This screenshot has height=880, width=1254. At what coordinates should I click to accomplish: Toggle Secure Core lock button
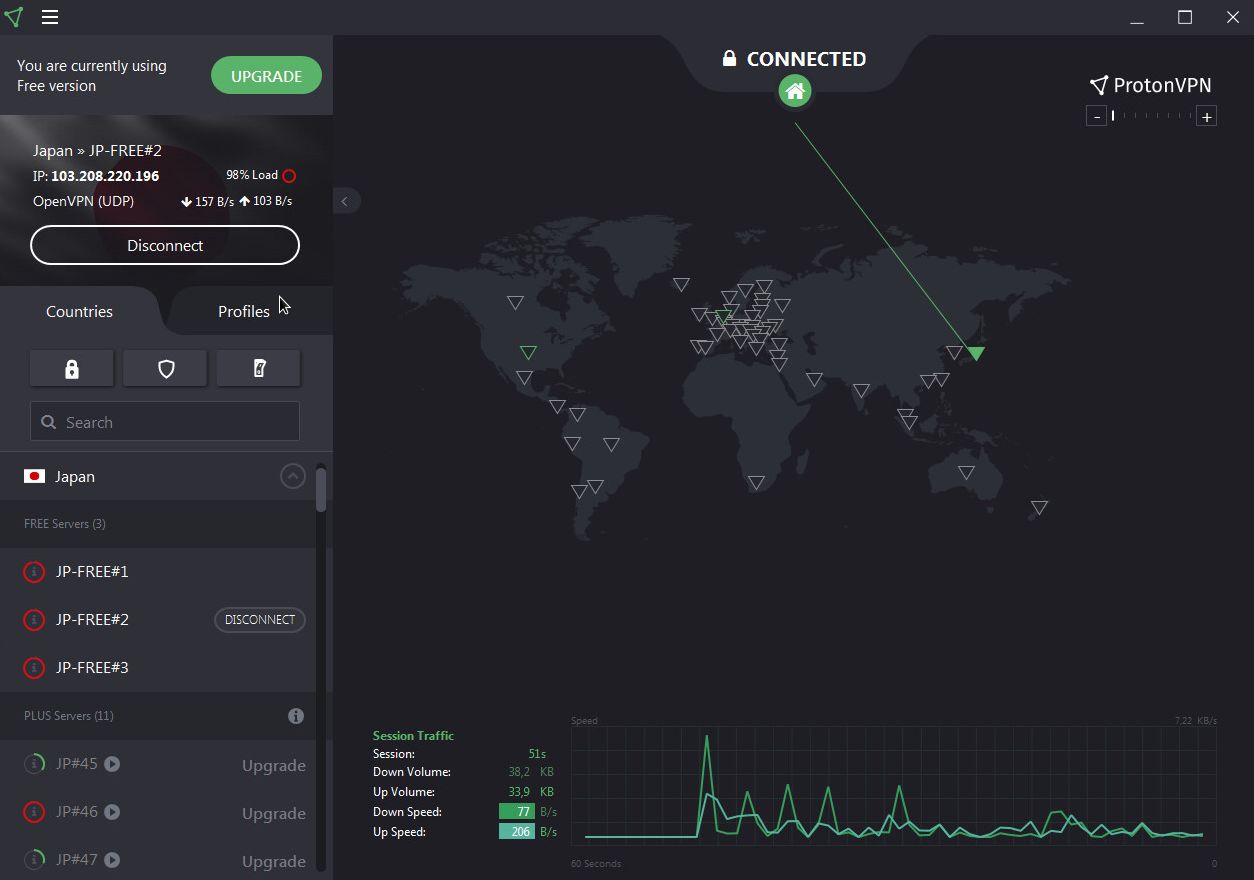72,368
